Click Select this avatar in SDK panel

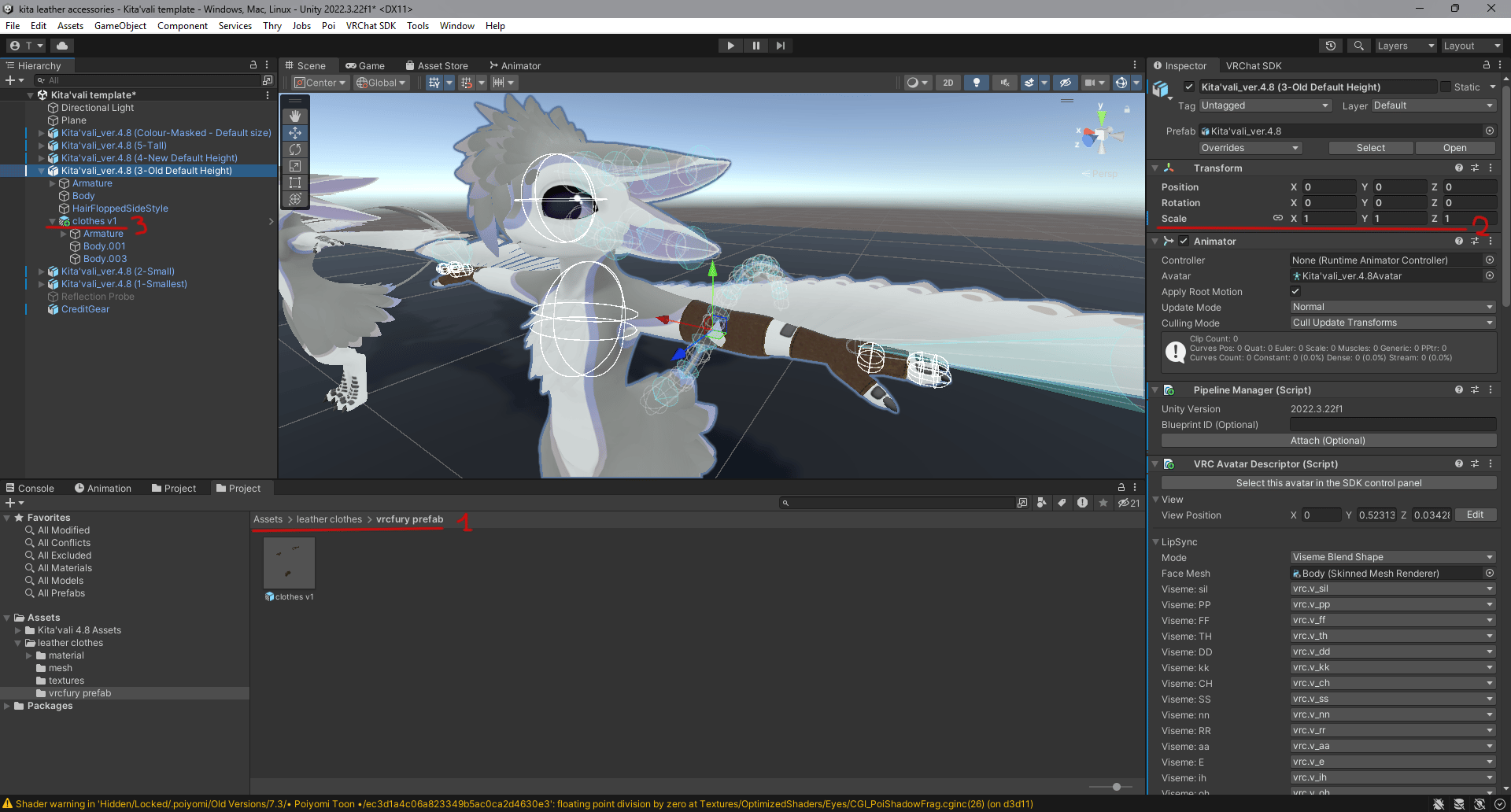pos(1328,483)
